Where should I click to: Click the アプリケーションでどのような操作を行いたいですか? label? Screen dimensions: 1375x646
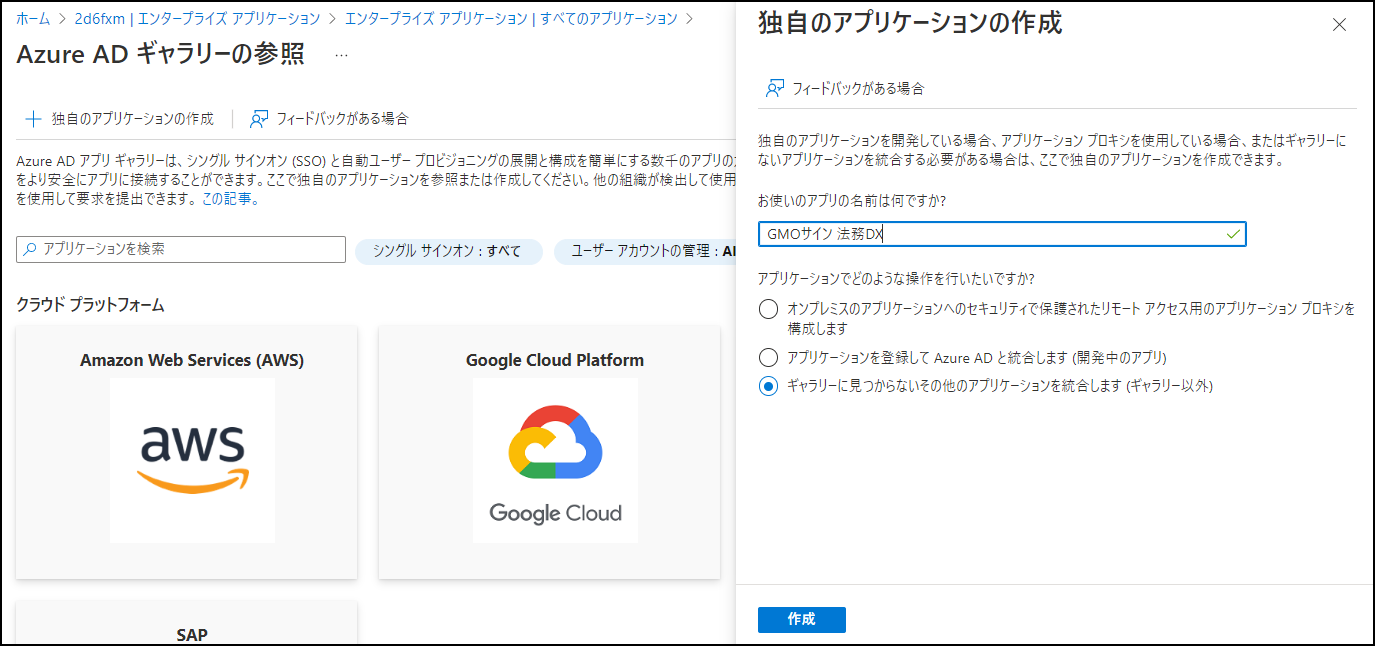coord(896,278)
